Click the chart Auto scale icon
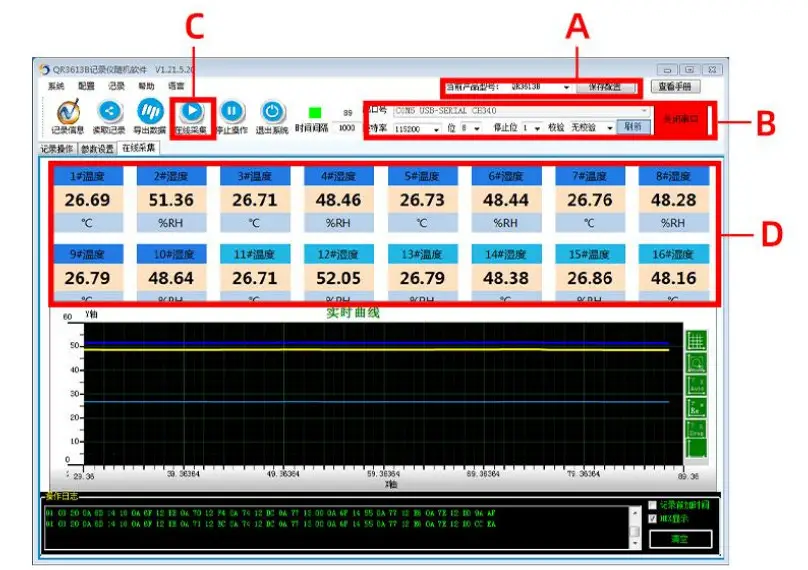Screen dimensions: 808x570 tap(696, 384)
